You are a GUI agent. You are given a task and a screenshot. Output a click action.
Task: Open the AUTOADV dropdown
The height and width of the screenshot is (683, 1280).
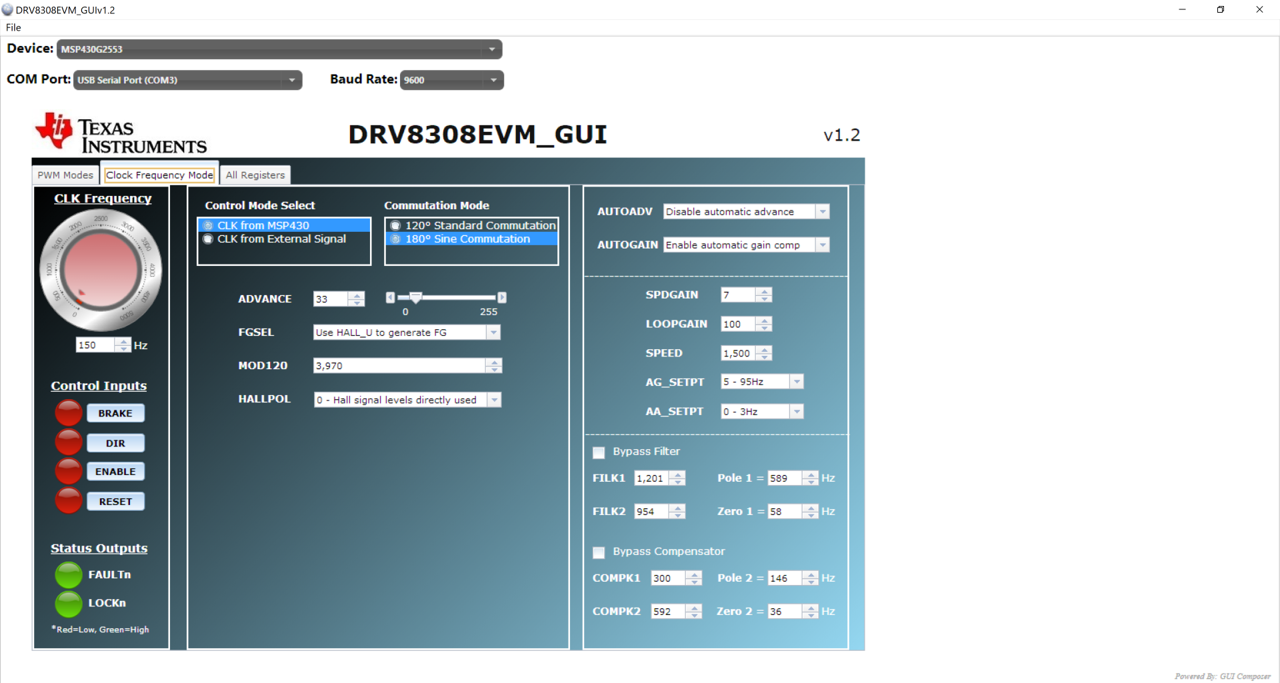pos(746,212)
